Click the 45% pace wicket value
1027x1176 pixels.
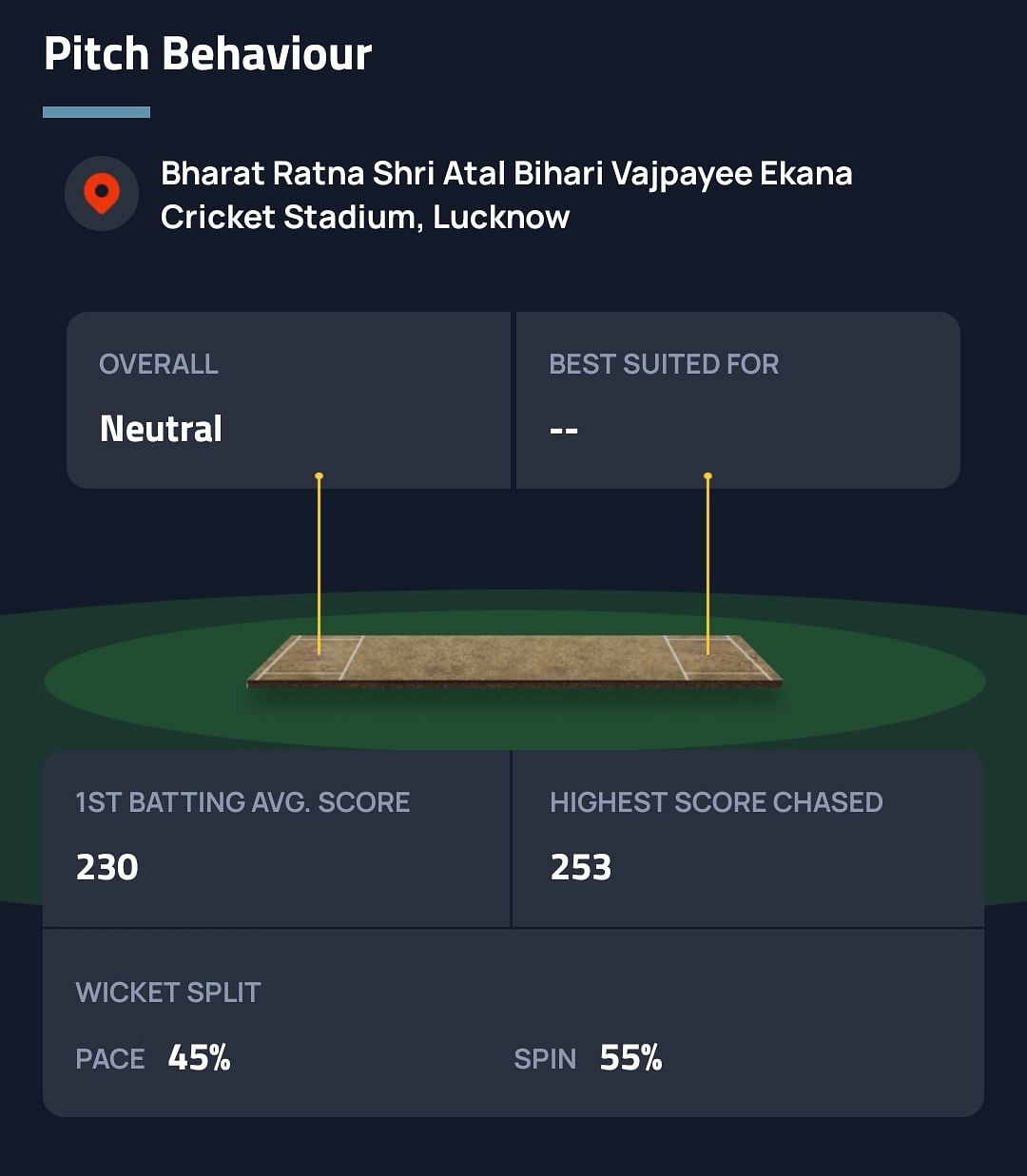click(200, 1058)
